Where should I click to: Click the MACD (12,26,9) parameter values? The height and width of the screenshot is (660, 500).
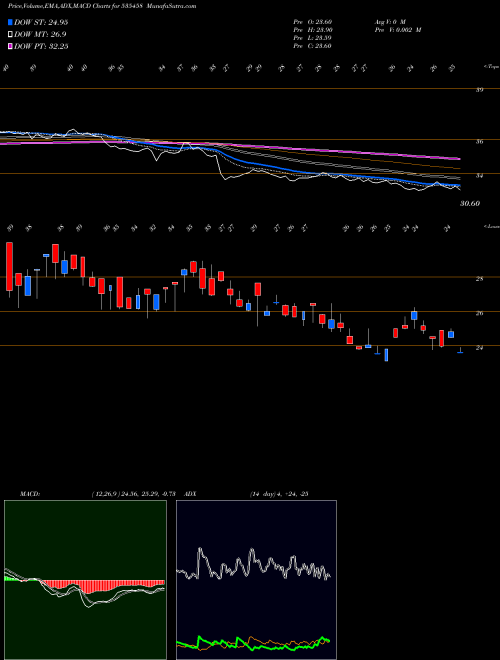click(133, 494)
